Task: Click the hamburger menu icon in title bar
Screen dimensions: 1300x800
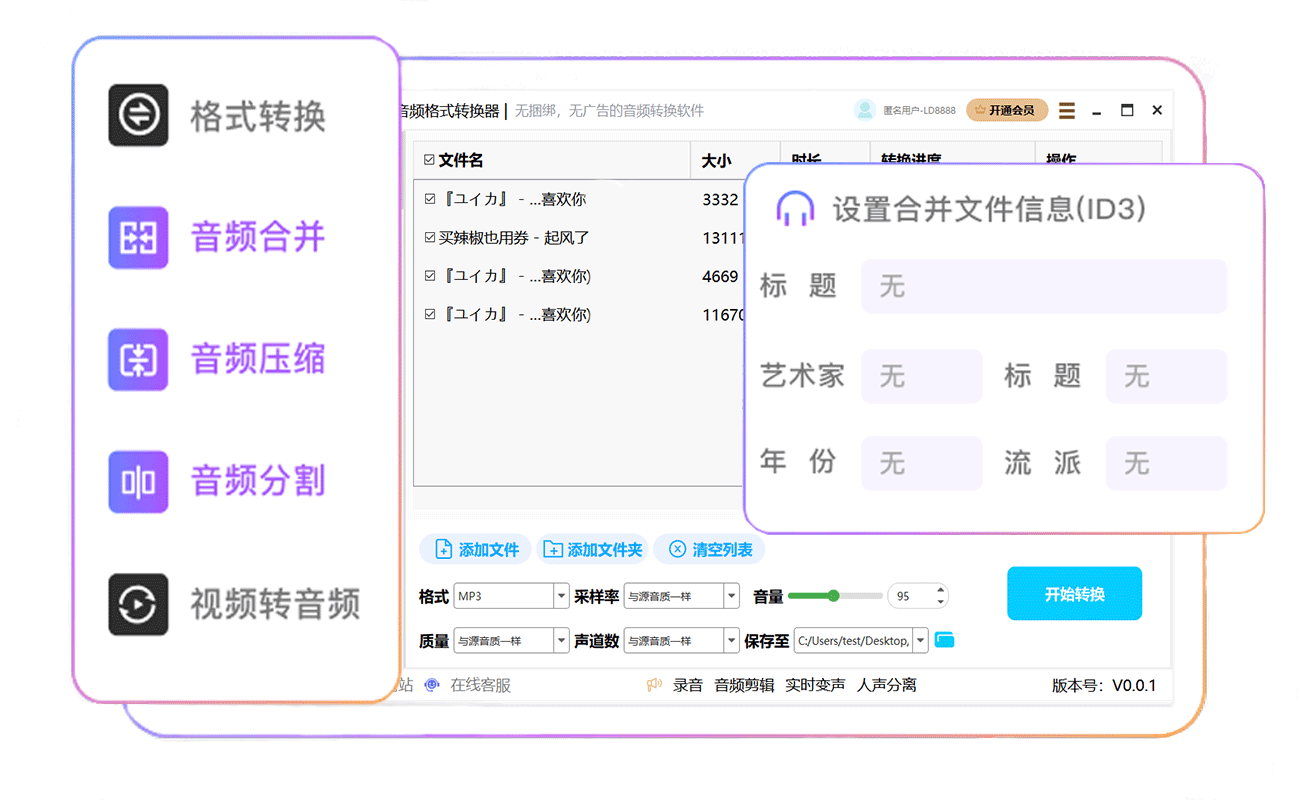Action: point(1067,110)
